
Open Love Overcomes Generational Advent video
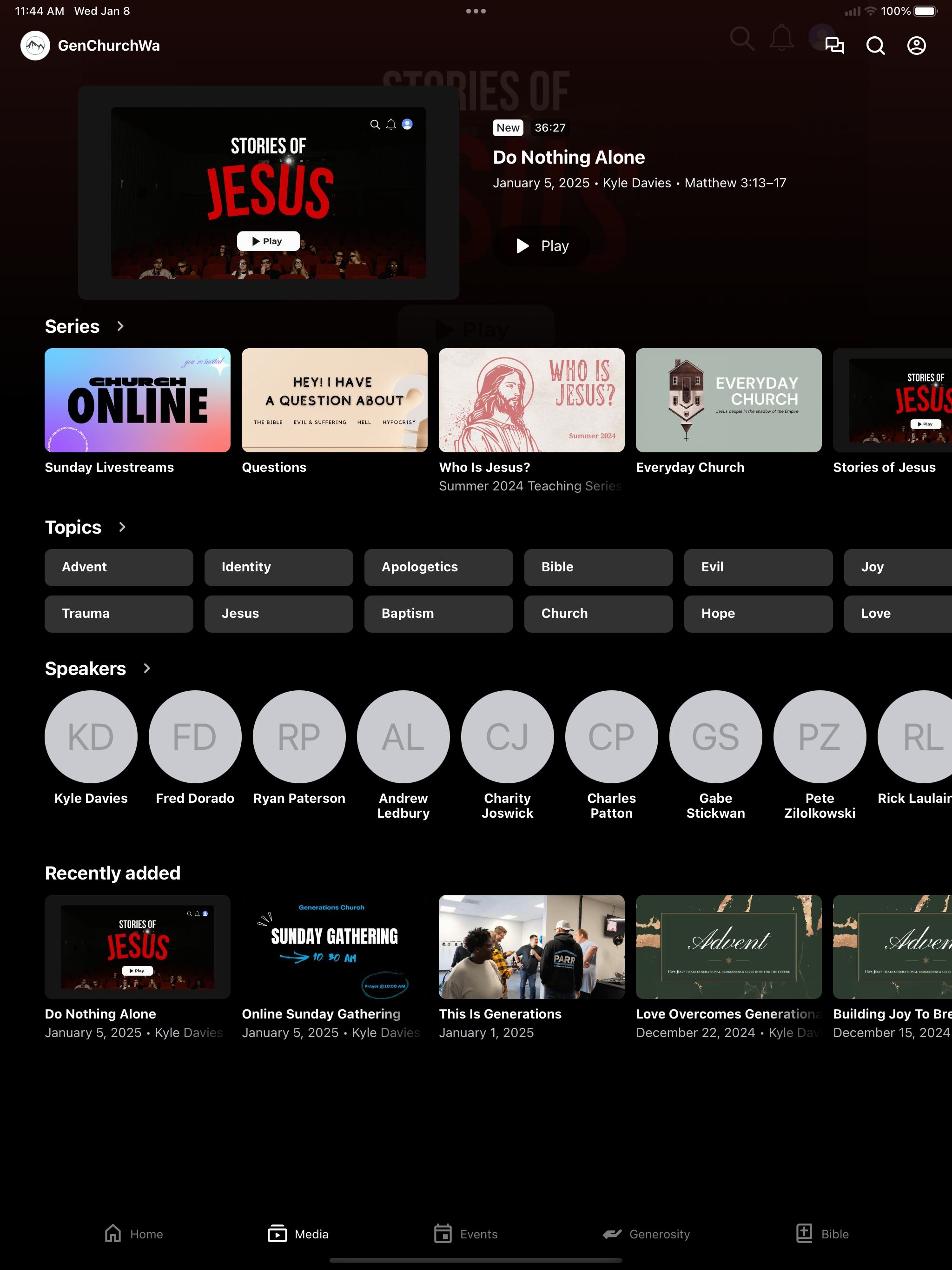(x=728, y=947)
